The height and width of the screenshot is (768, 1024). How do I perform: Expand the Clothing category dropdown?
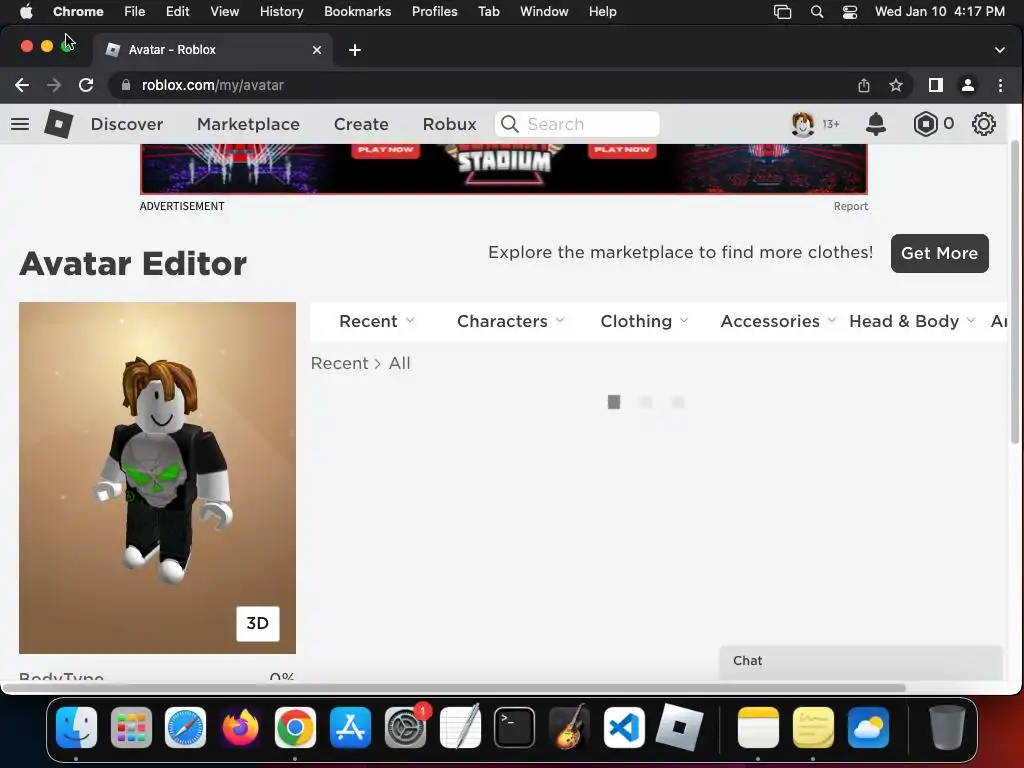point(644,321)
